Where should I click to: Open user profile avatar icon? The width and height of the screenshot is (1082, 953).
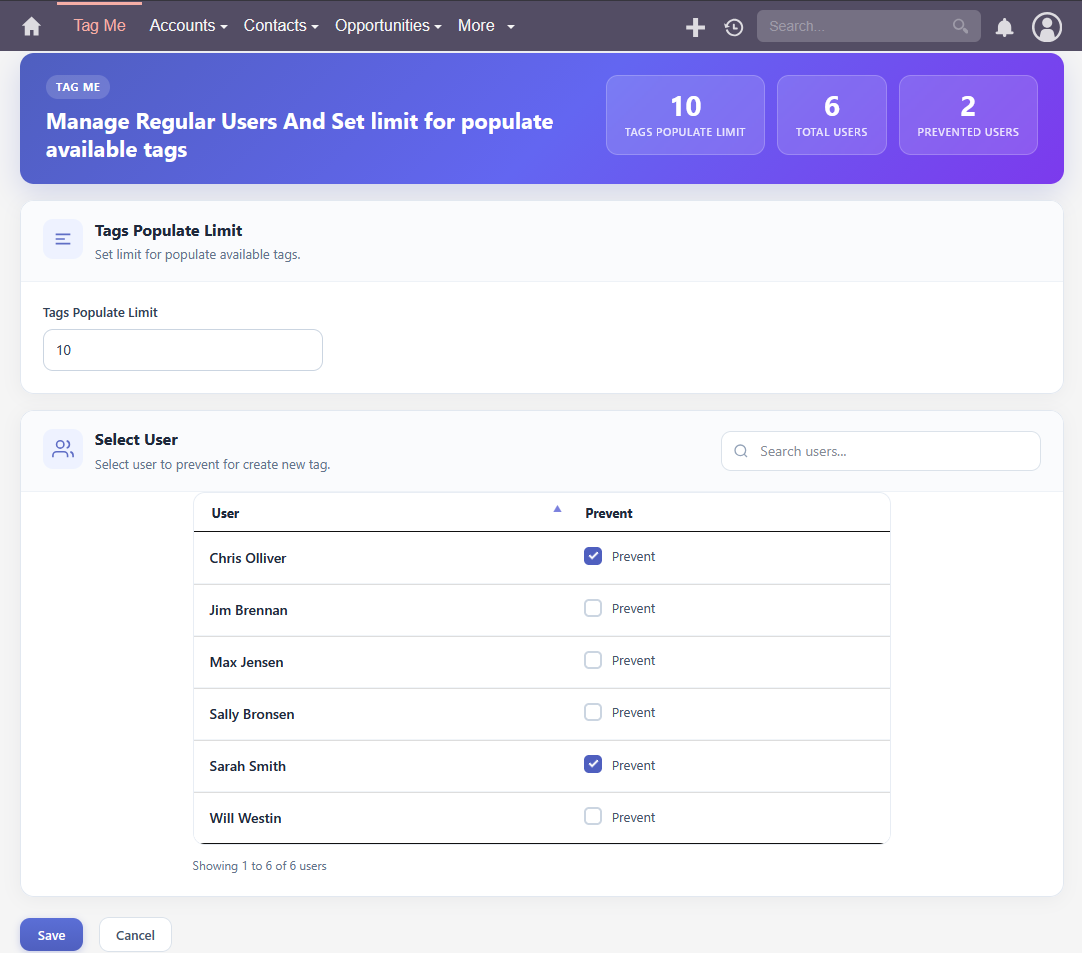click(1046, 27)
